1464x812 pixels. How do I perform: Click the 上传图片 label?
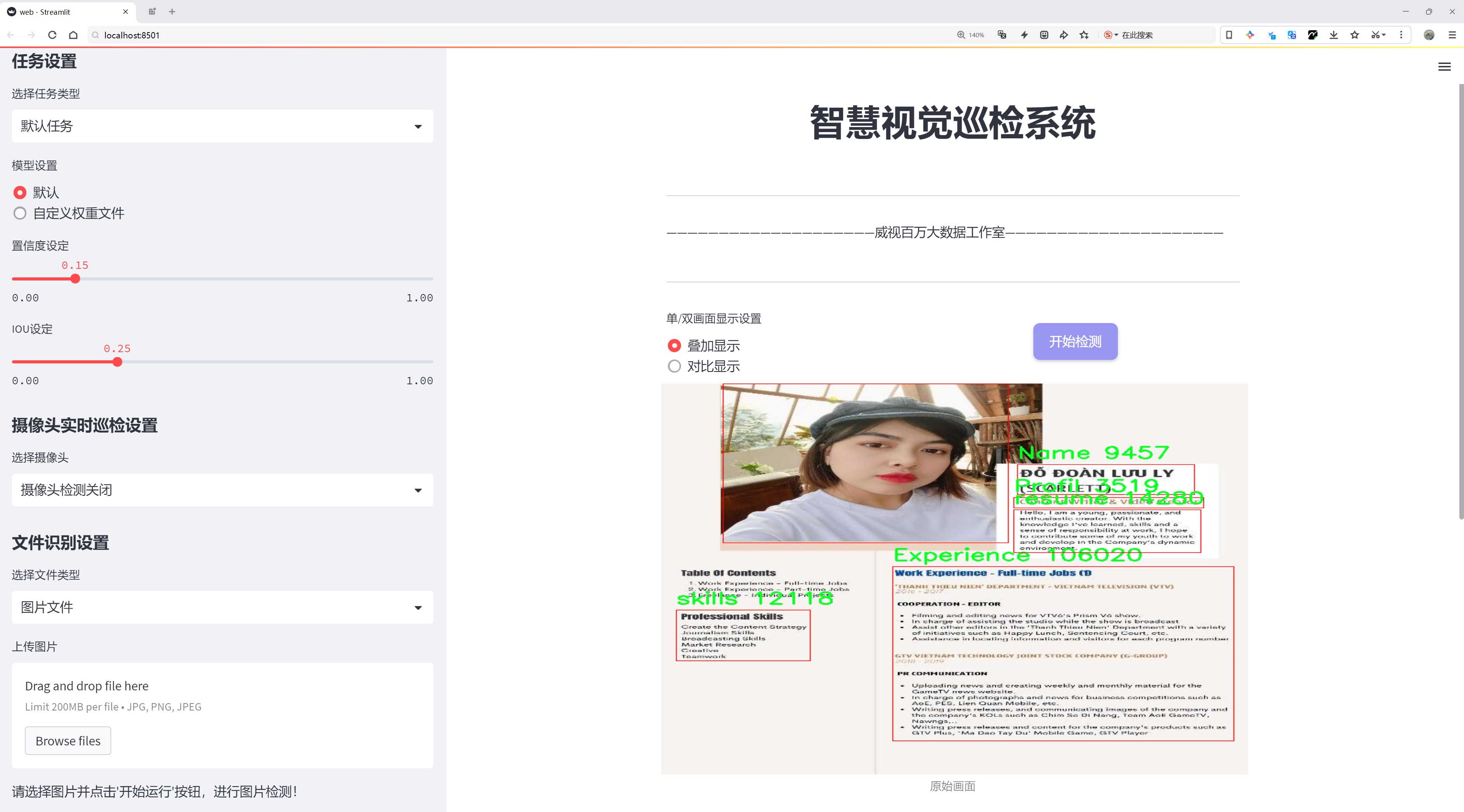pyautogui.click(x=34, y=646)
